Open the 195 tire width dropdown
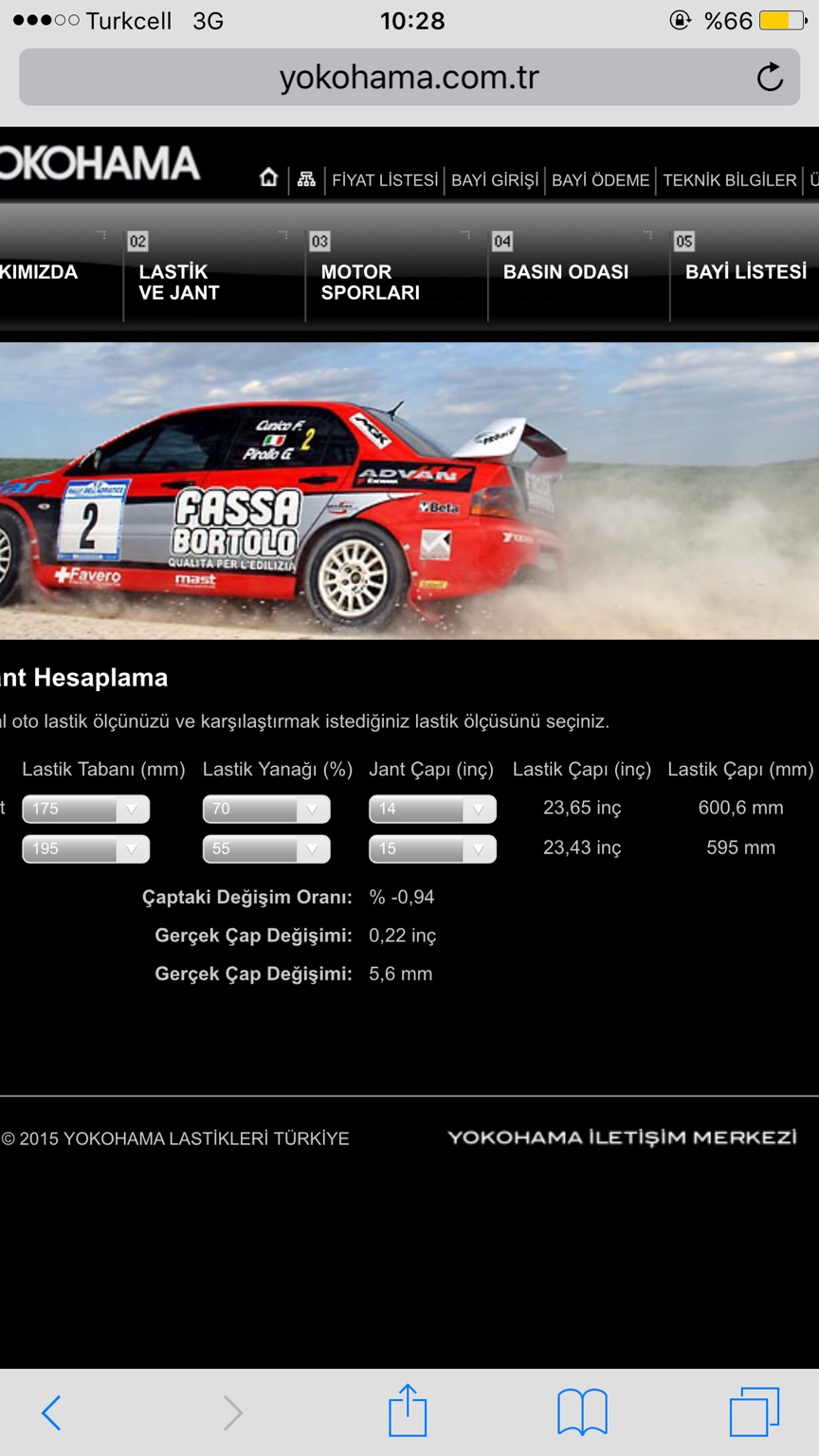This screenshot has width=819, height=1456. [x=86, y=848]
